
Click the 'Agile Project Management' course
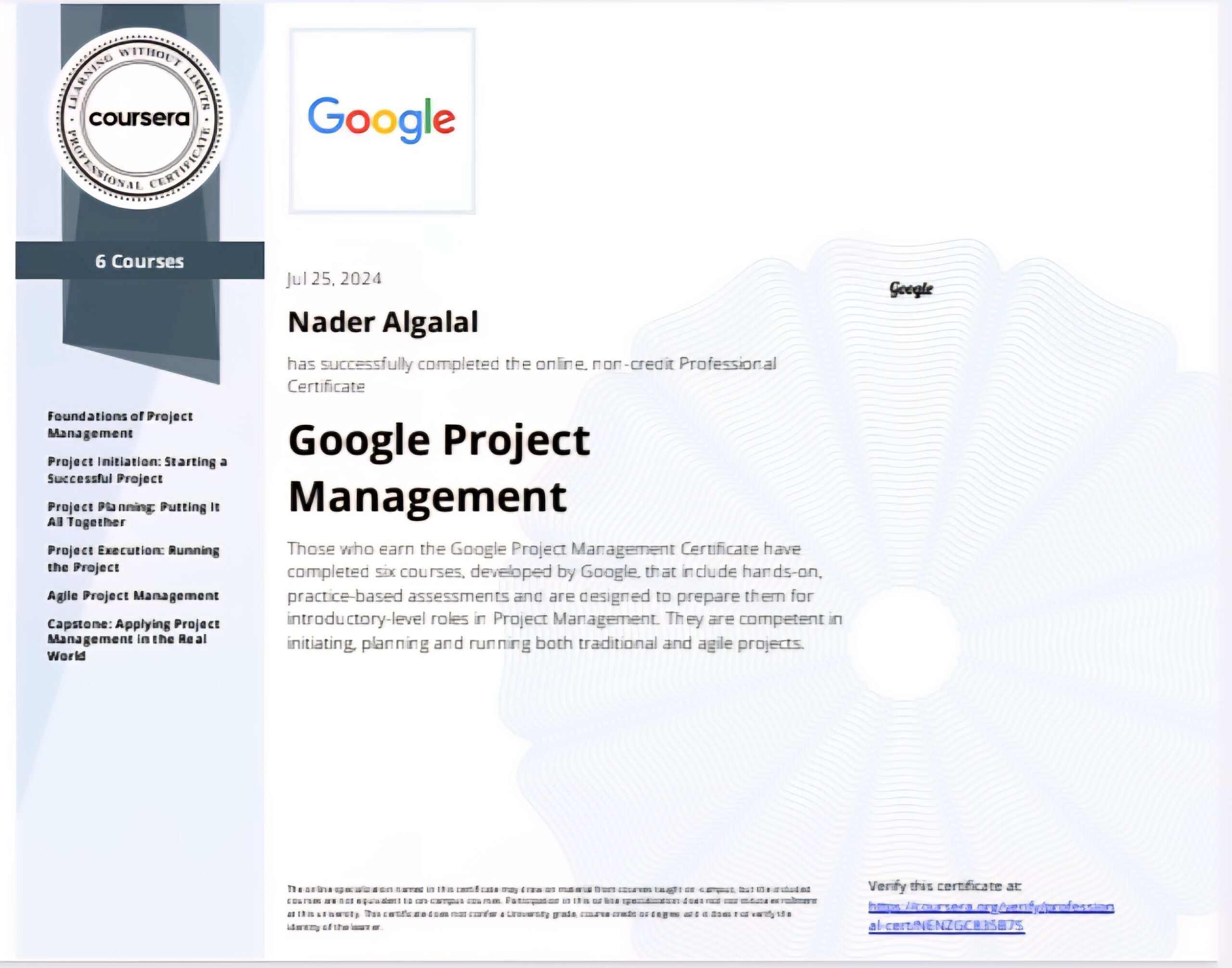[x=133, y=595]
